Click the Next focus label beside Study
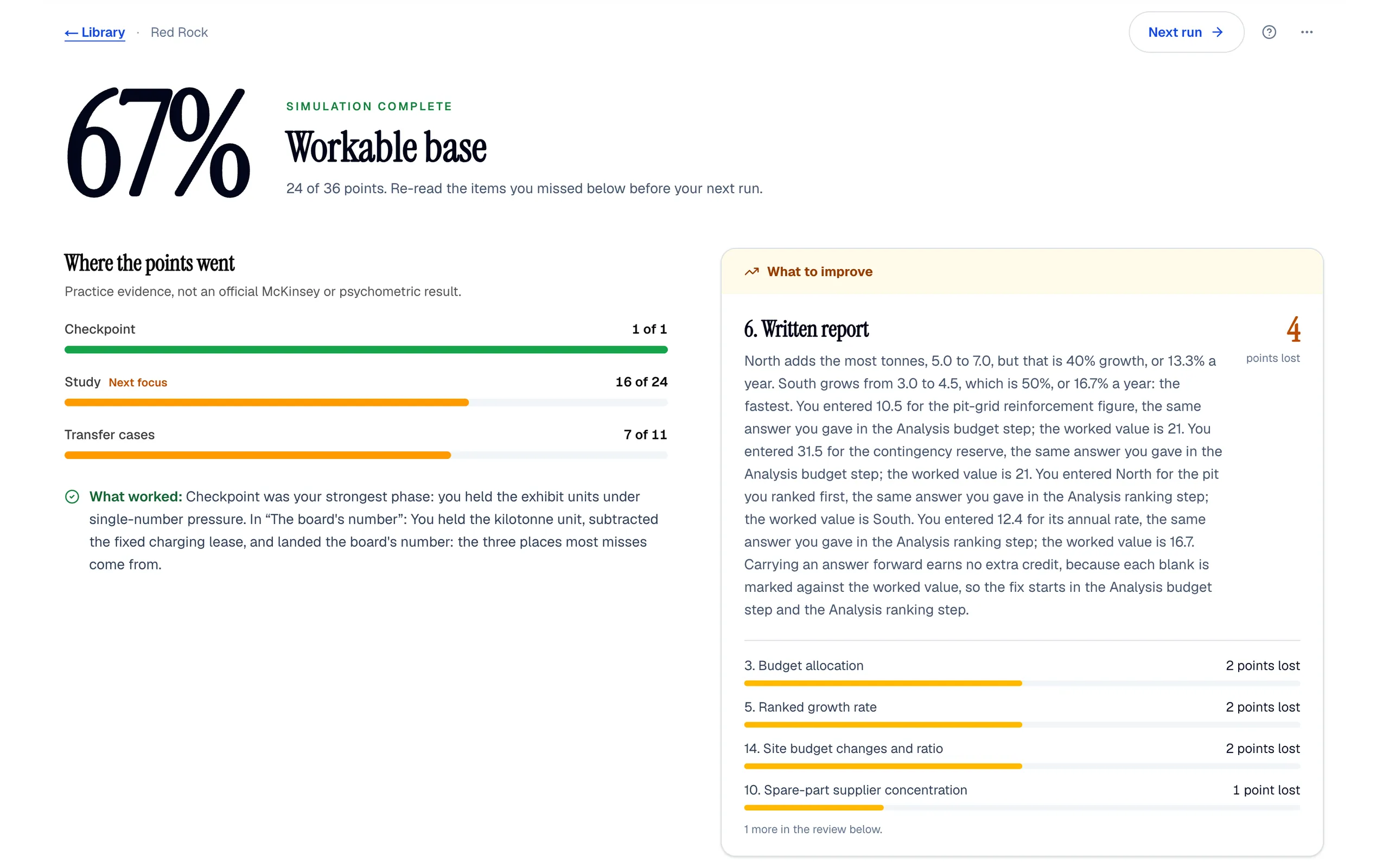This screenshot has height=868, width=1389. pyautogui.click(x=138, y=382)
